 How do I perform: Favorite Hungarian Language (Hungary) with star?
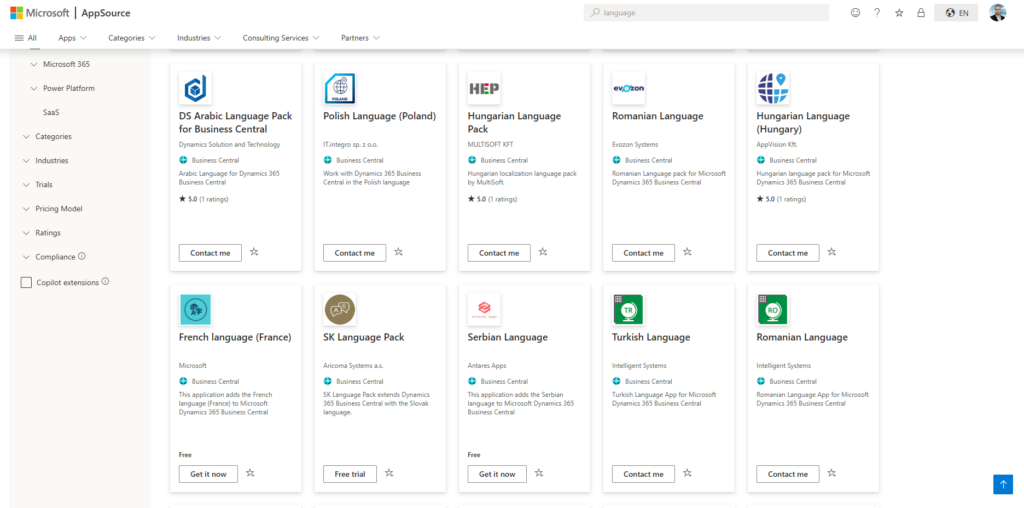click(831, 252)
